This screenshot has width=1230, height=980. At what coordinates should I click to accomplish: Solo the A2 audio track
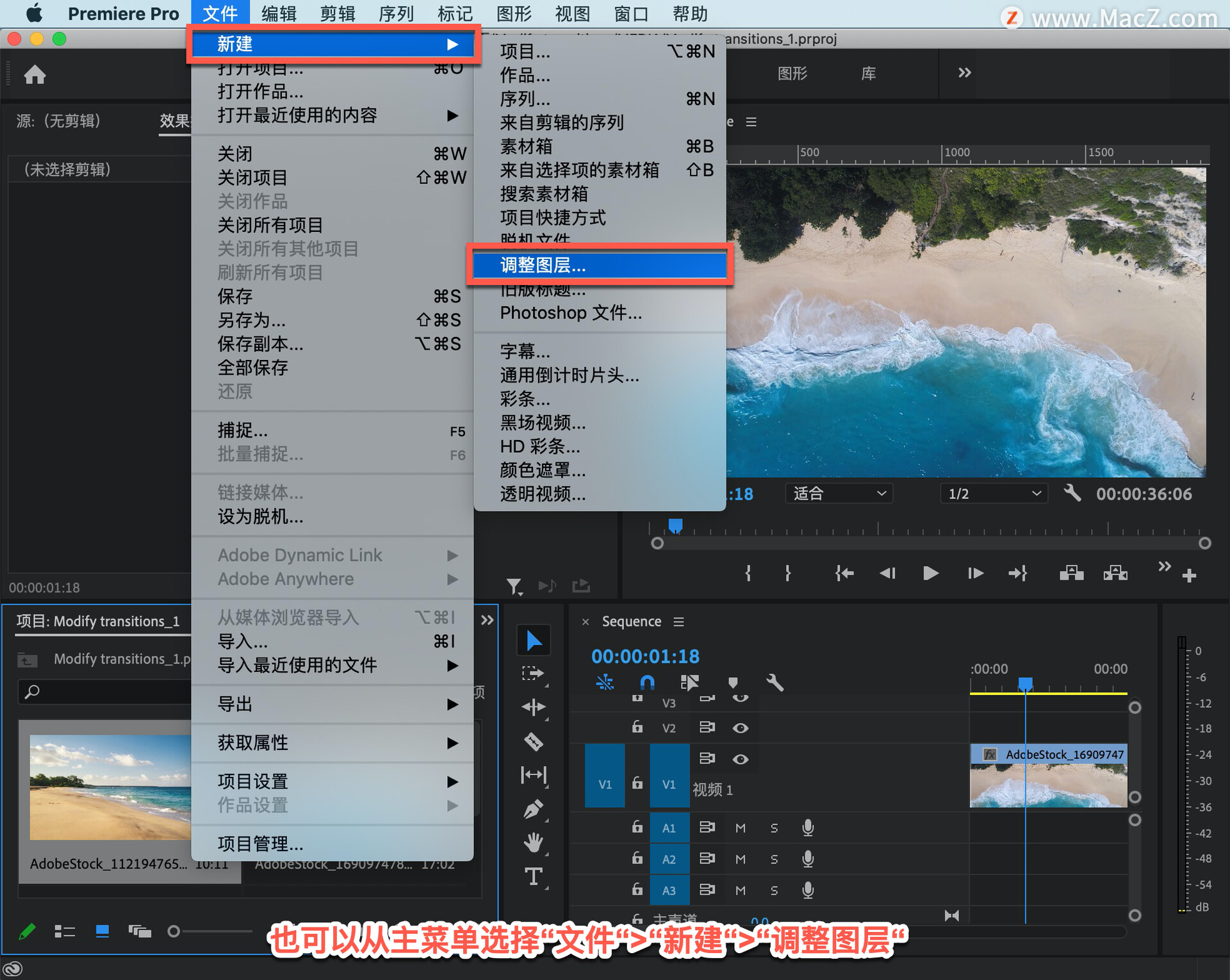(774, 860)
